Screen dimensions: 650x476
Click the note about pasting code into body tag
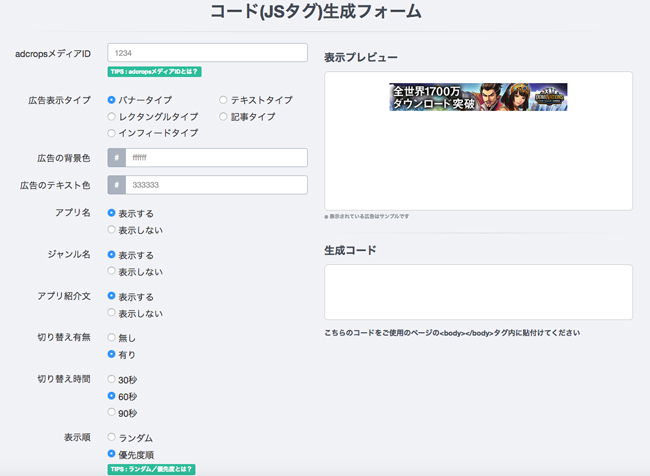[452, 333]
